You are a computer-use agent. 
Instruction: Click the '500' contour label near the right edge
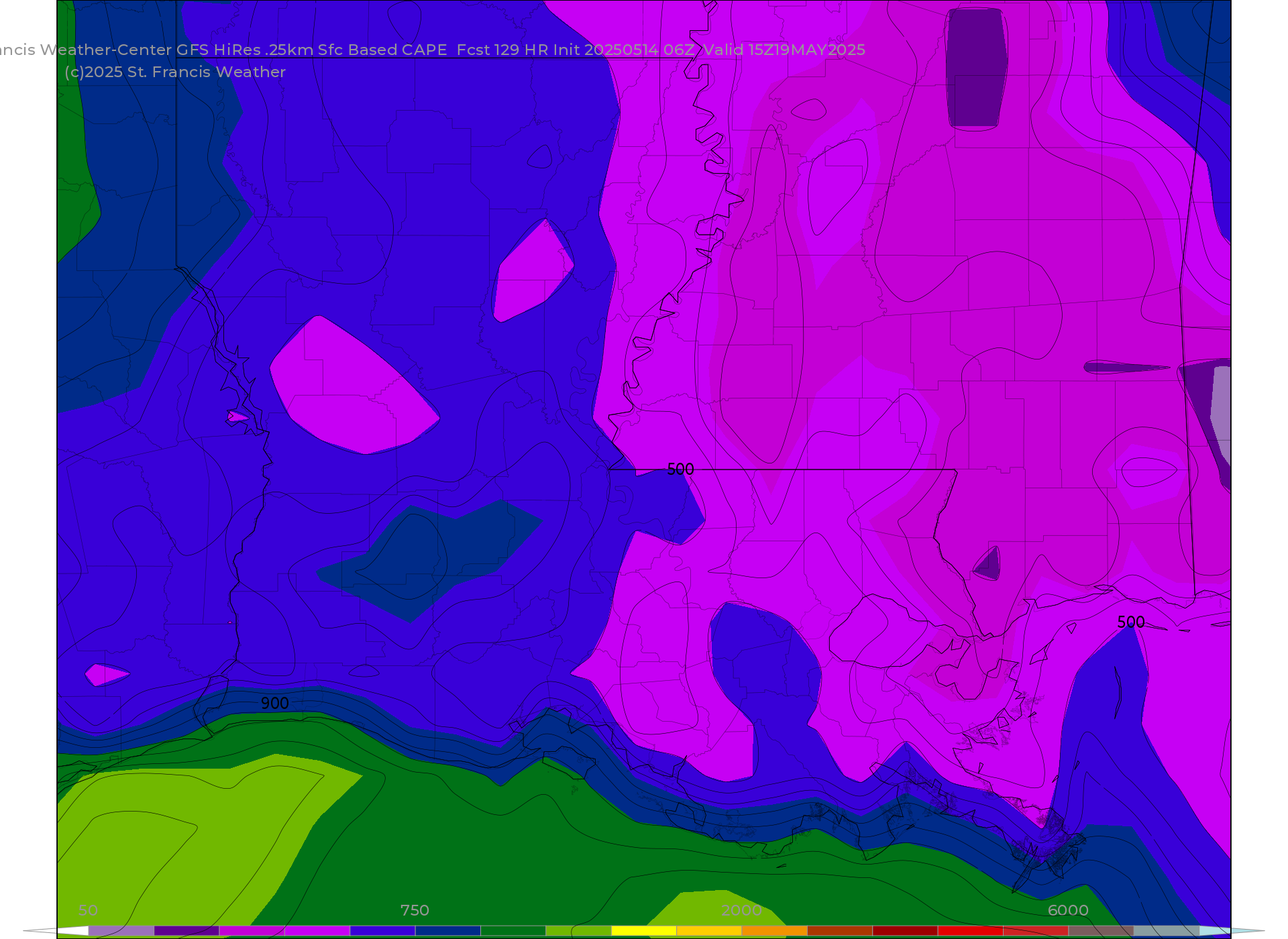click(1131, 622)
